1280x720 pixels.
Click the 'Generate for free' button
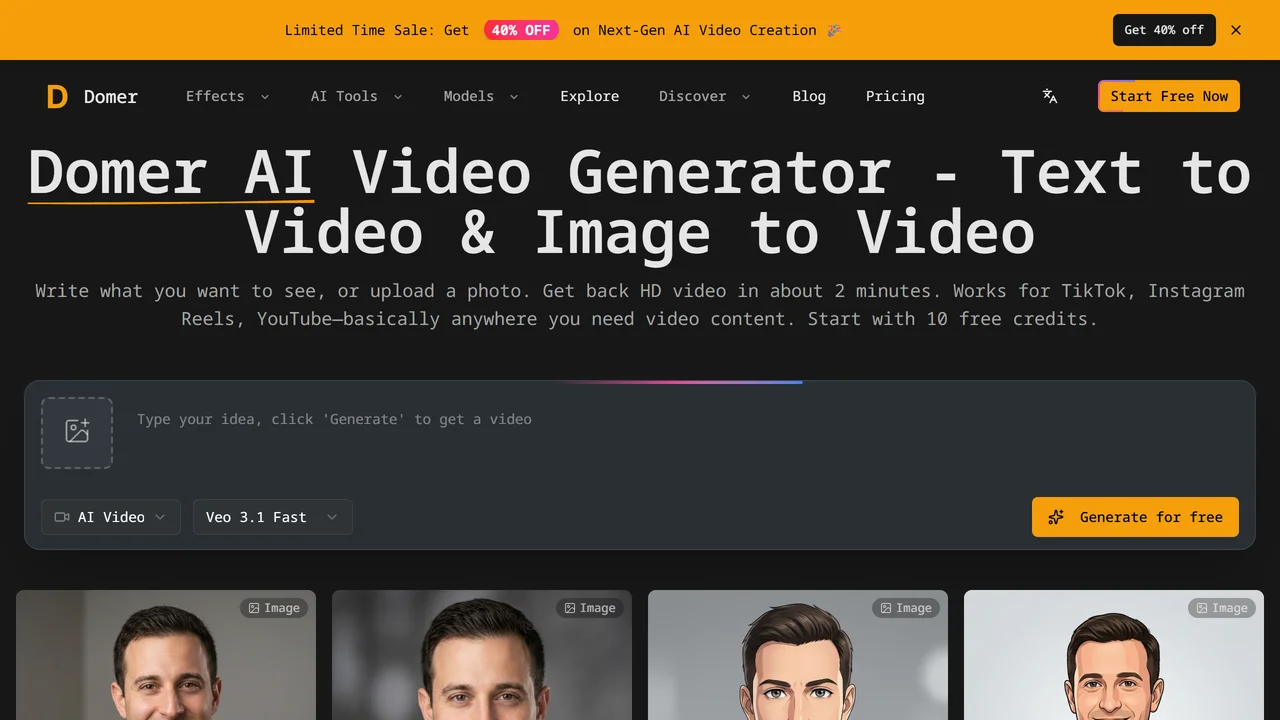coord(1135,517)
